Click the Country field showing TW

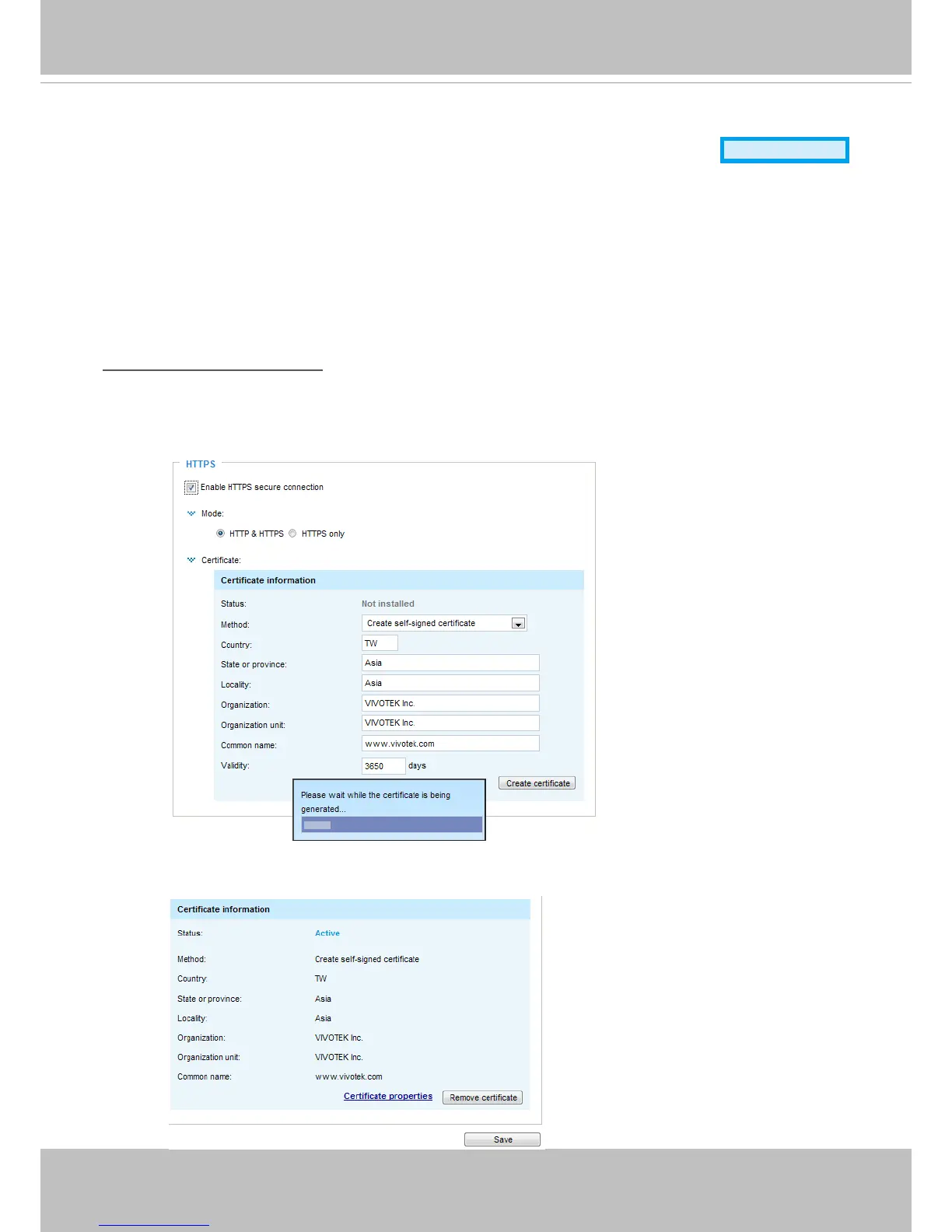click(x=380, y=643)
